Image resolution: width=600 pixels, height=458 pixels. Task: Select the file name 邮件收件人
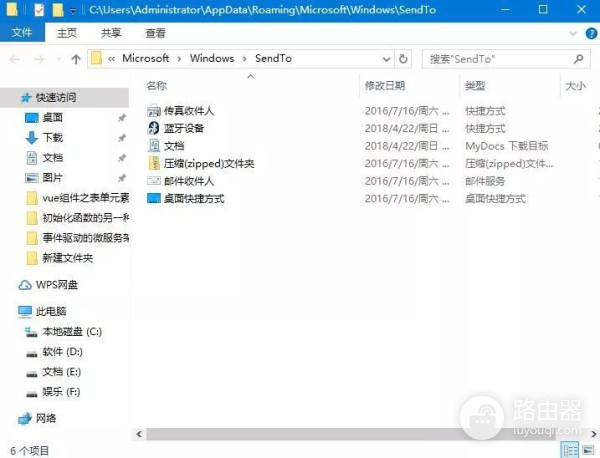point(189,181)
